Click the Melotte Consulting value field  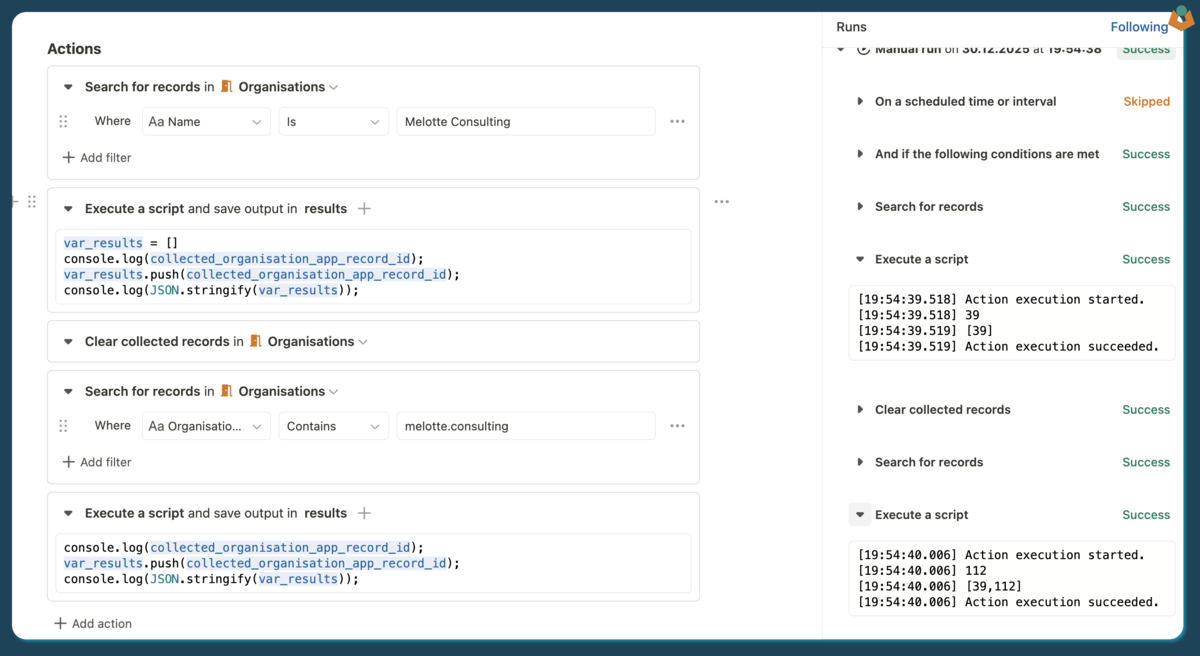pyautogui.click(x=525, y=122)
